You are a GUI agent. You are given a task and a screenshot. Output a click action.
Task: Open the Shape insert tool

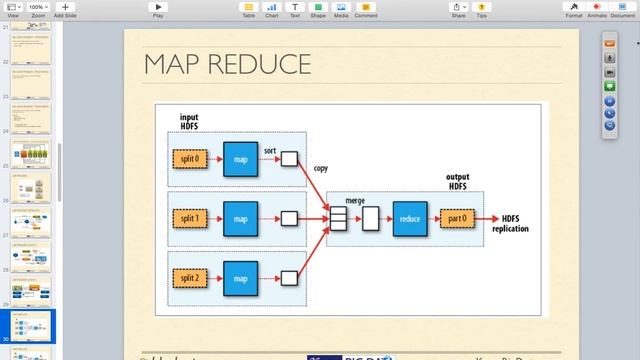pos(318,7)
